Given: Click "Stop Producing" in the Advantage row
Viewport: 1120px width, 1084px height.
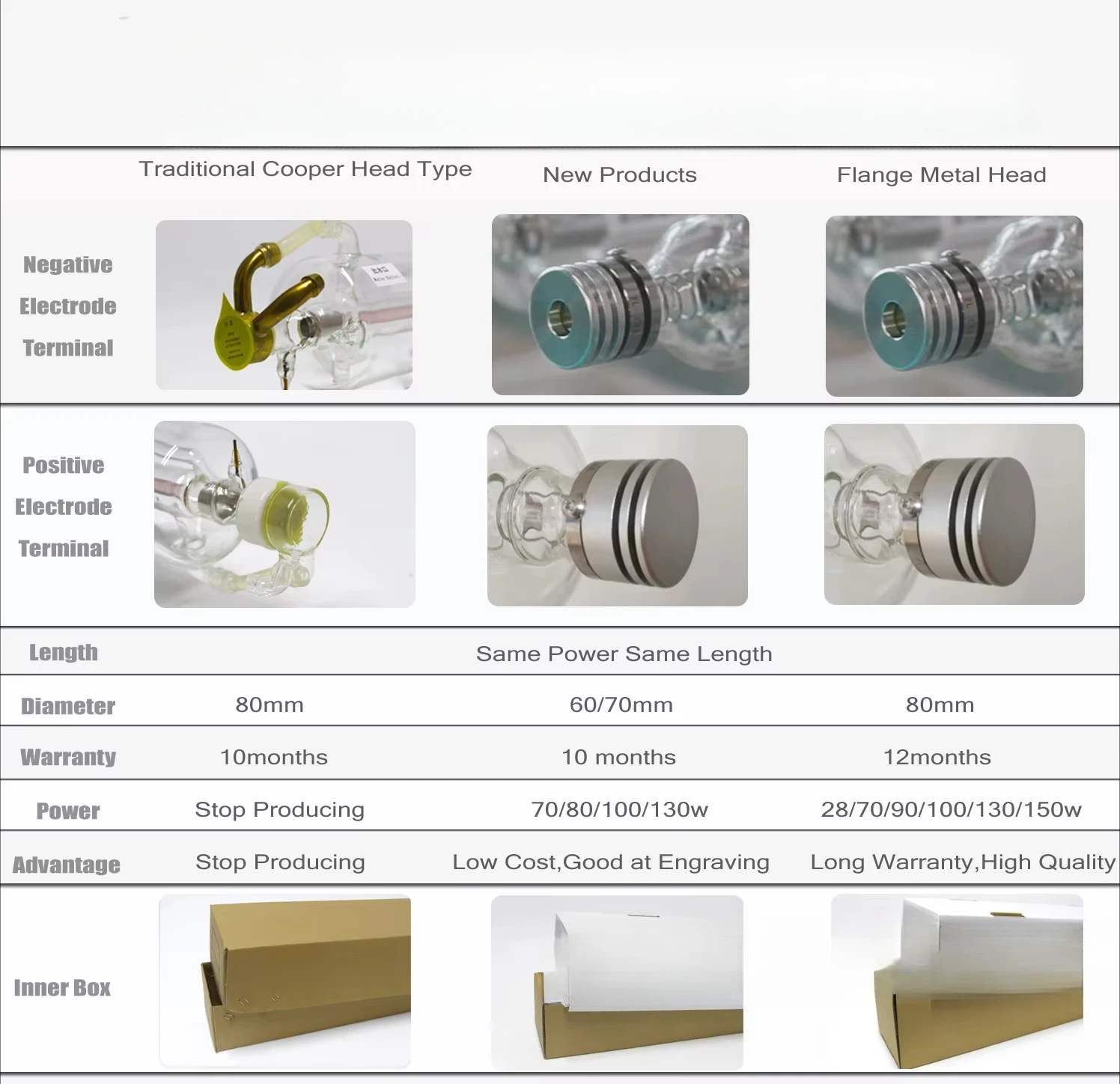Looking at the screenshot, I should tap(281, 862).
